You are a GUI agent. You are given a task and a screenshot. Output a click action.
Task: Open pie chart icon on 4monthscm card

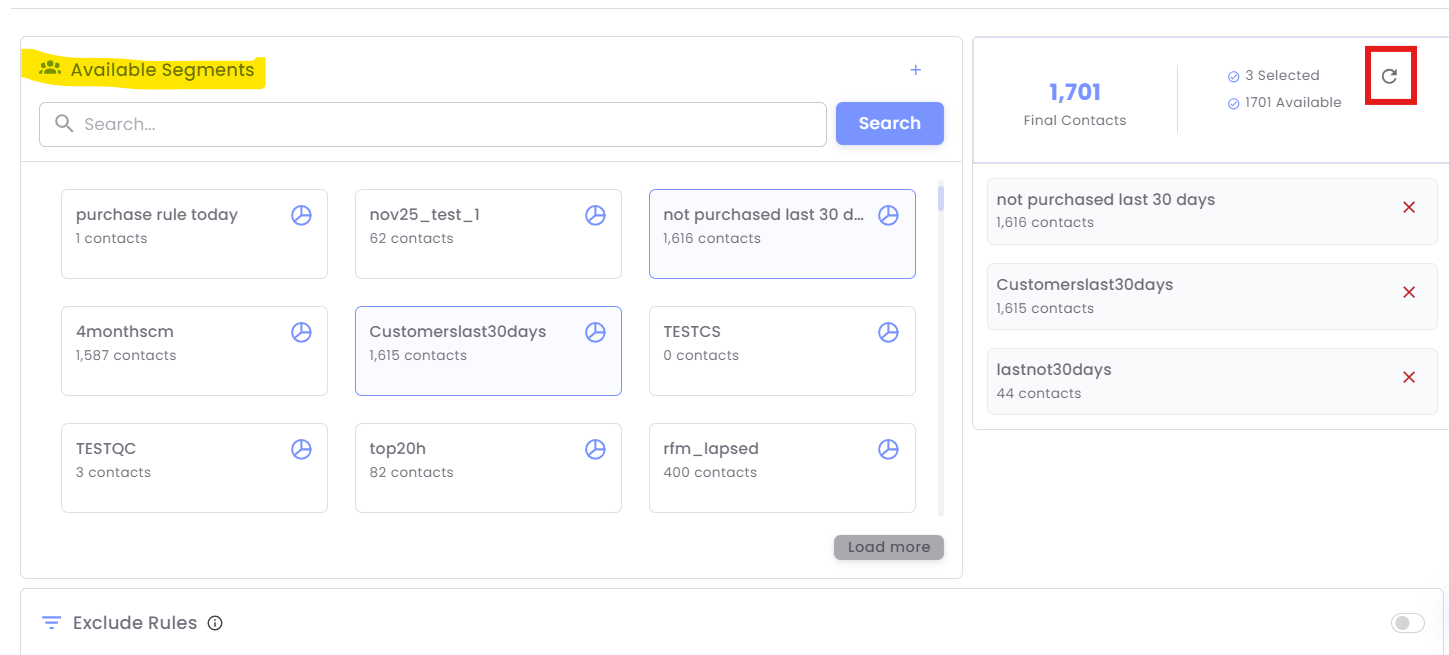(301, 332)
